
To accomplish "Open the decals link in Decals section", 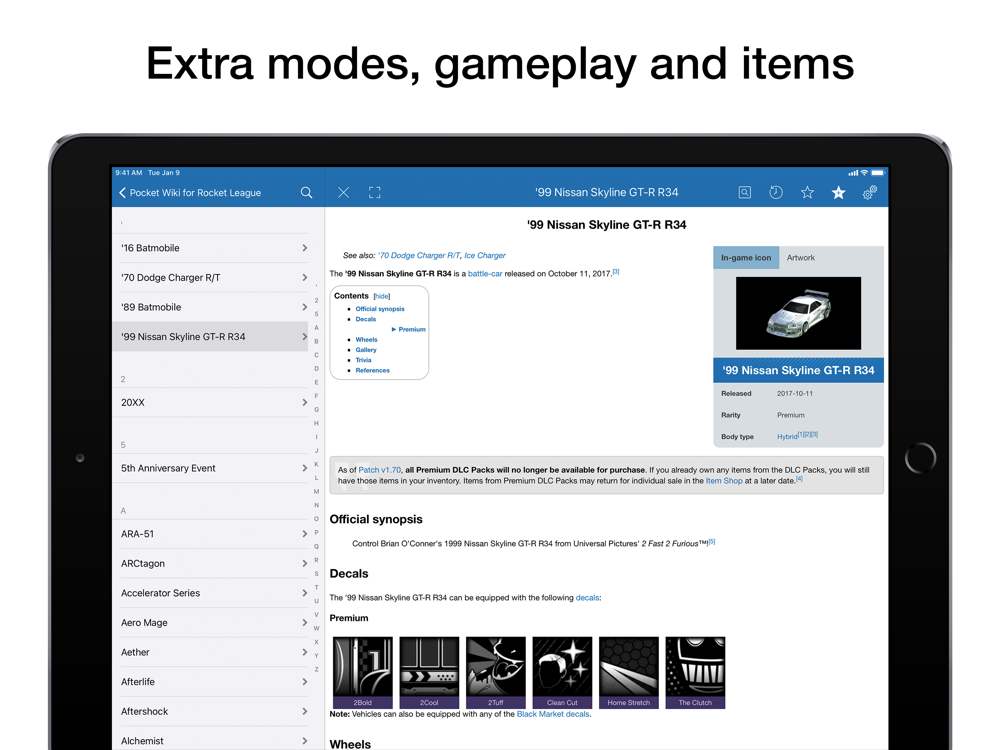I will (x=587, y=598).
